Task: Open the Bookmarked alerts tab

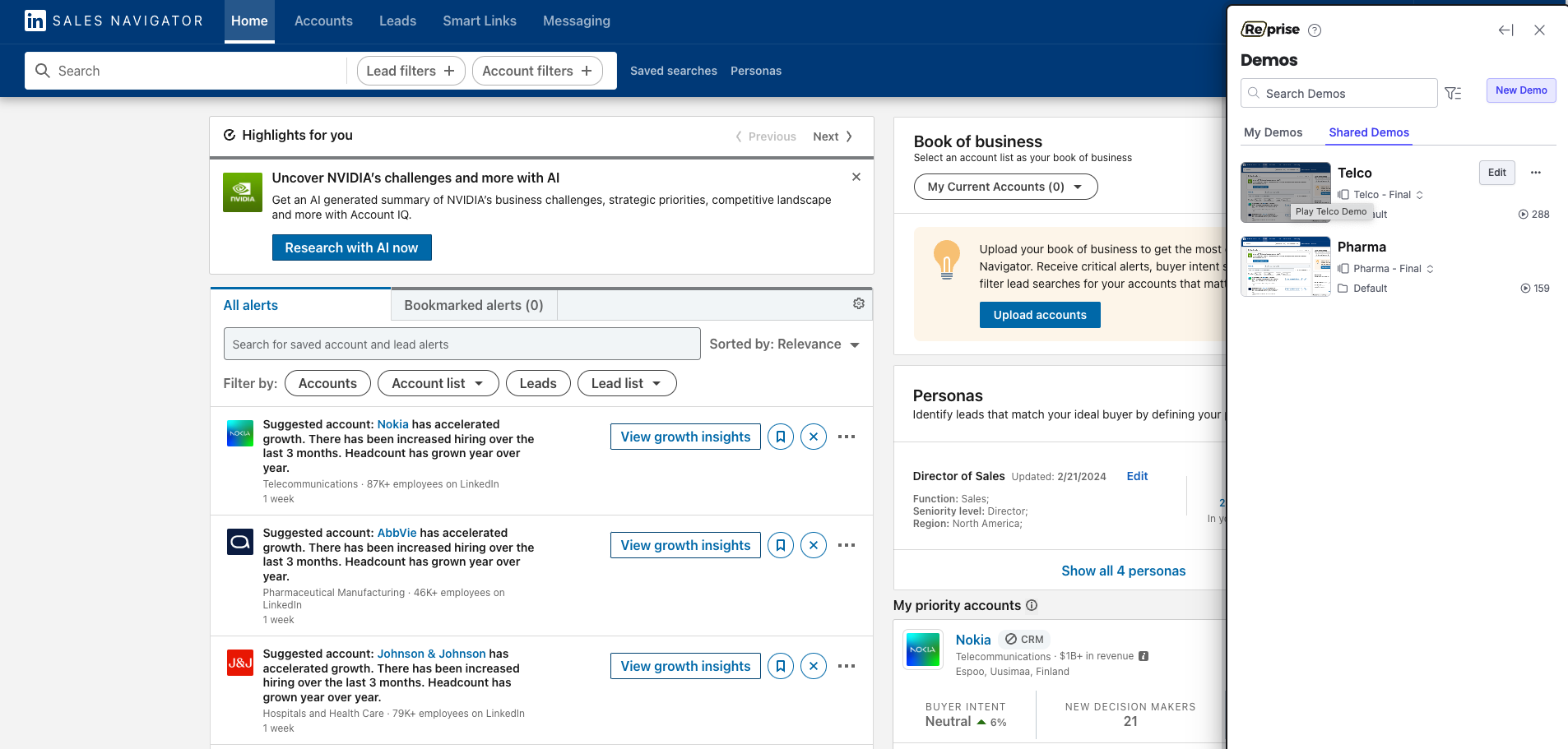Action: click(x=473, y=305)
